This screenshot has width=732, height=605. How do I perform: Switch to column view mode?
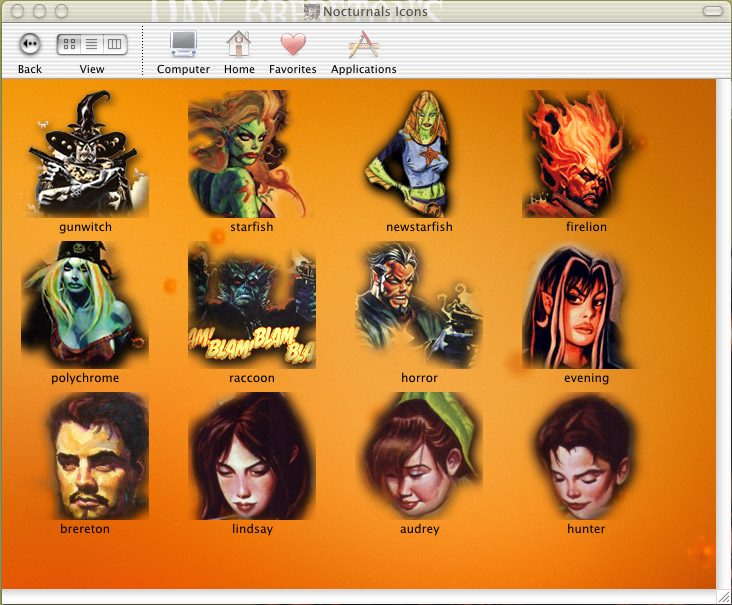(x=115, y=44)
